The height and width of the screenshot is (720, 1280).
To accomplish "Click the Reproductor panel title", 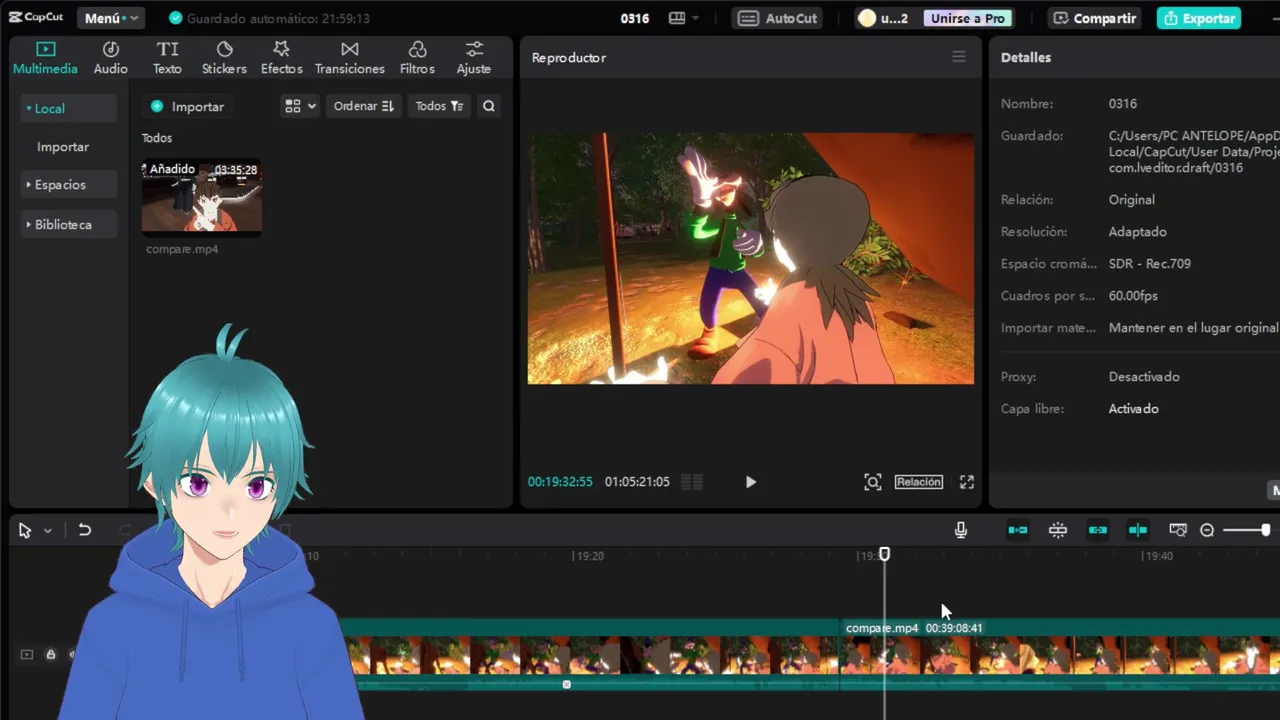I will click(x=569, y=57).
